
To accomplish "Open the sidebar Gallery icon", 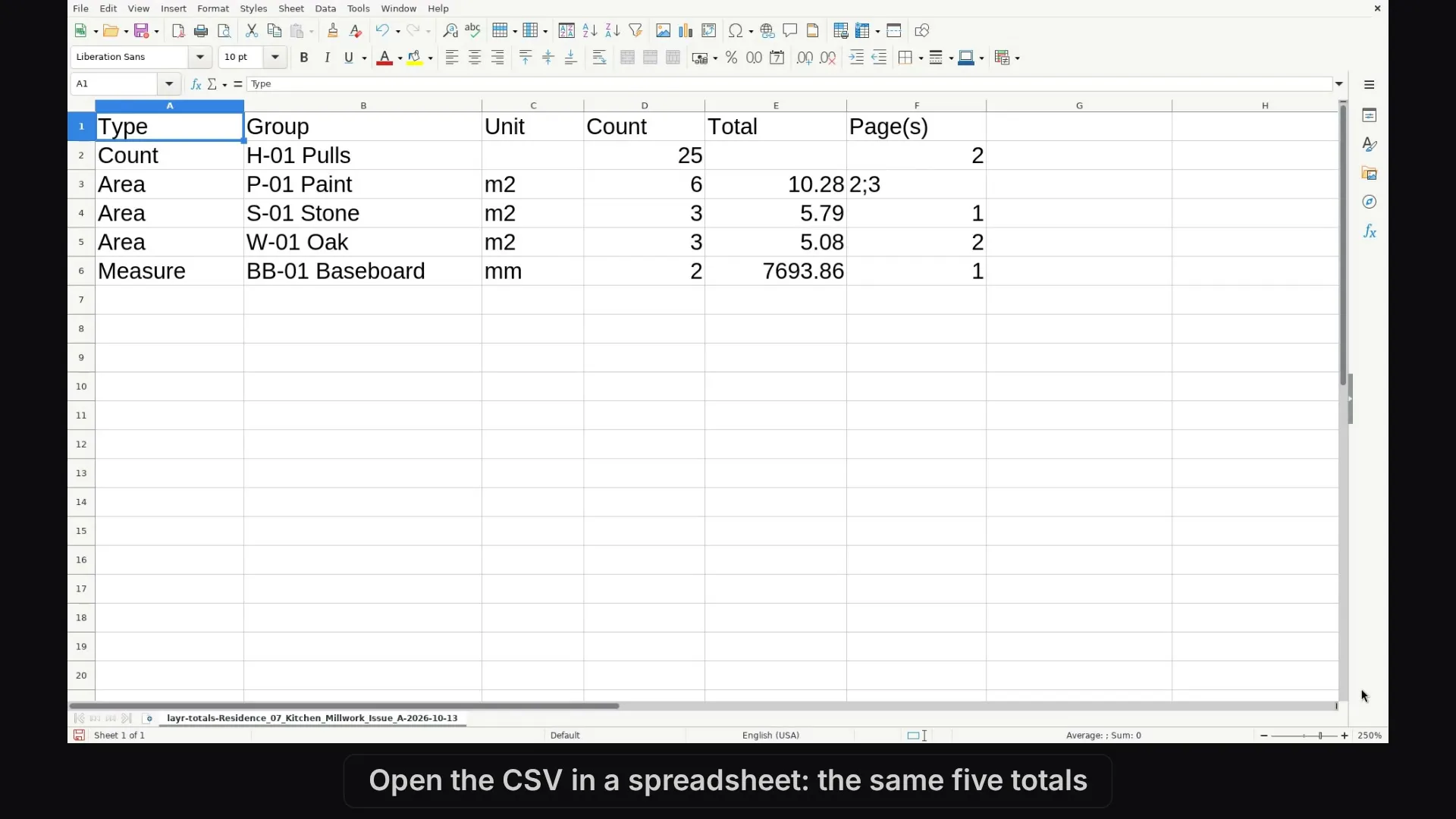I will (x=1370, y=174).
